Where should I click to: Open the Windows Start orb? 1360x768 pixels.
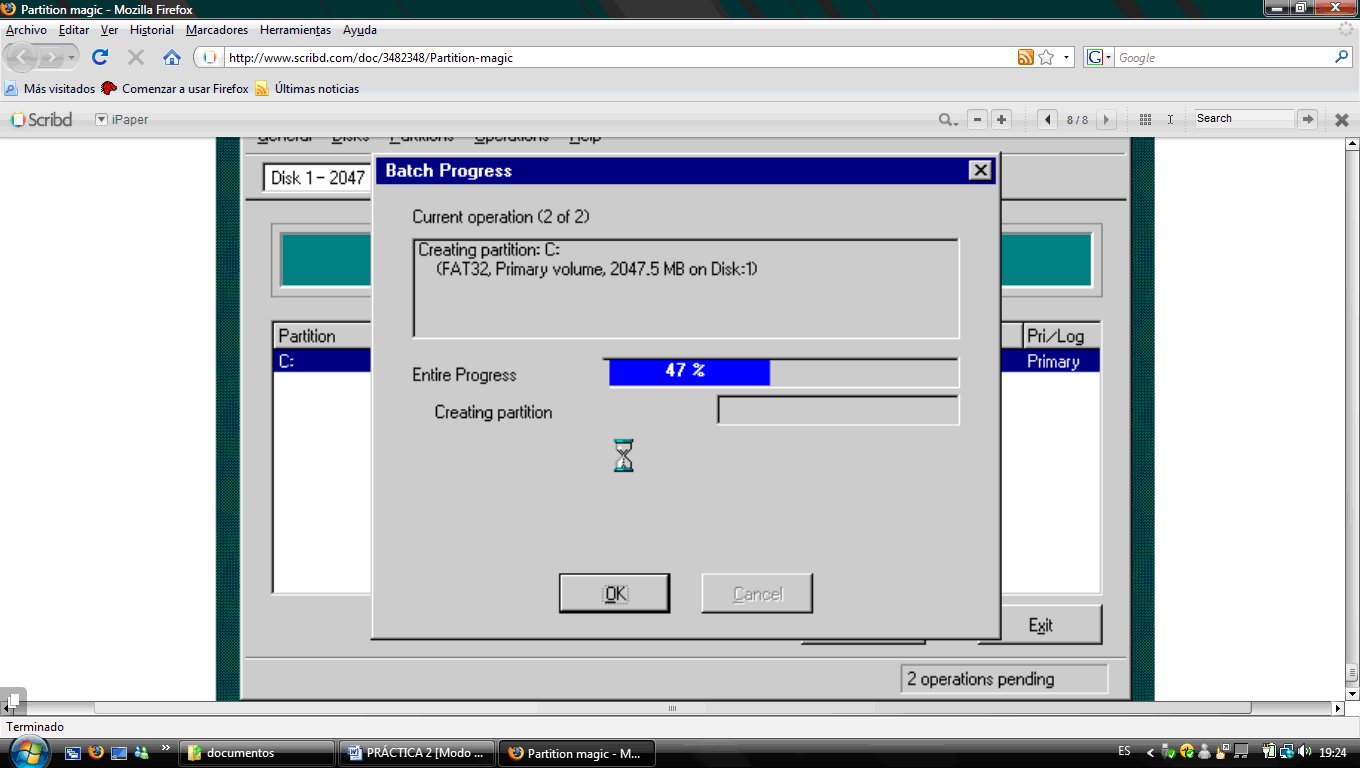pyautogui.click(x=27, y=752)
